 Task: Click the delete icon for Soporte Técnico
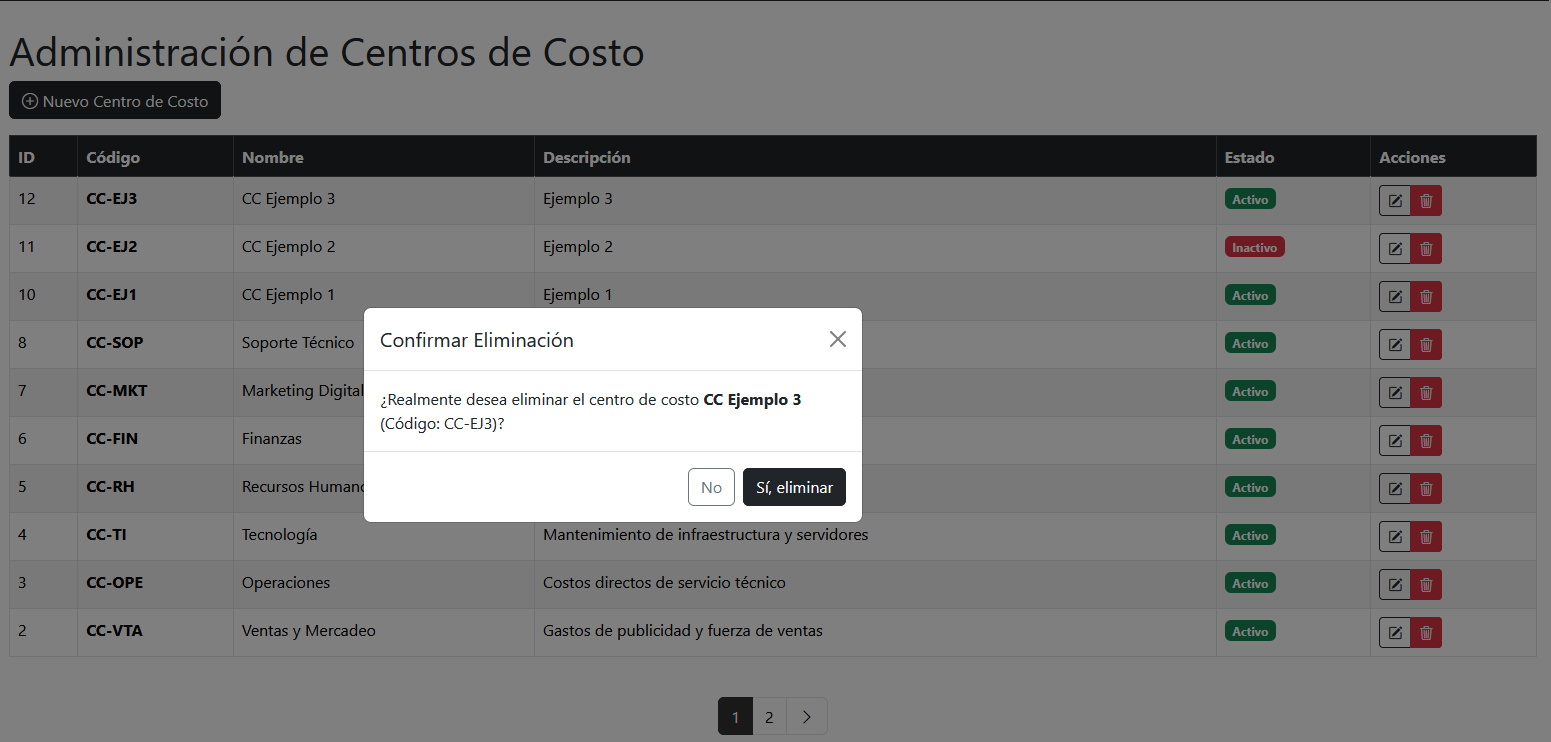(1426, 343)
